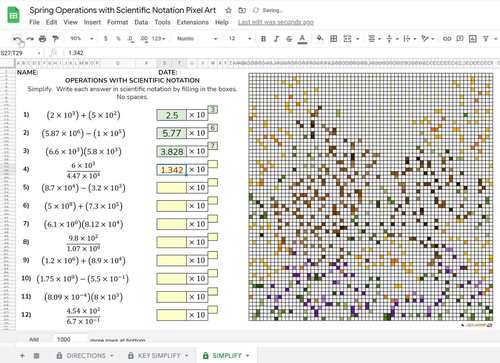The image size is (500, 363).
Task: Open vertical align options
Action: coord(391,39)
